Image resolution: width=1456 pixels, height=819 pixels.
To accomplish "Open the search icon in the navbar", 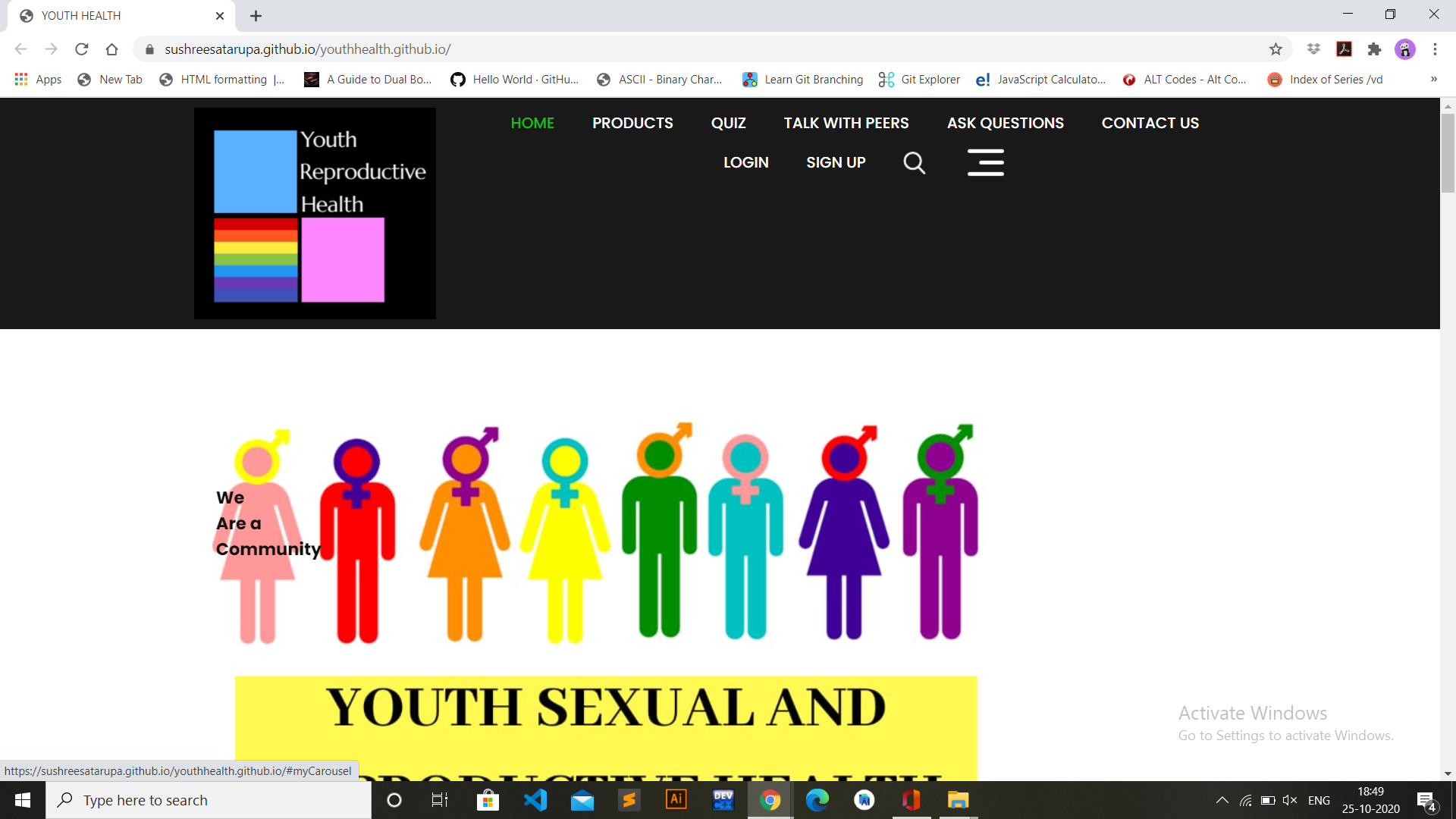I will (x=914, y=162).
